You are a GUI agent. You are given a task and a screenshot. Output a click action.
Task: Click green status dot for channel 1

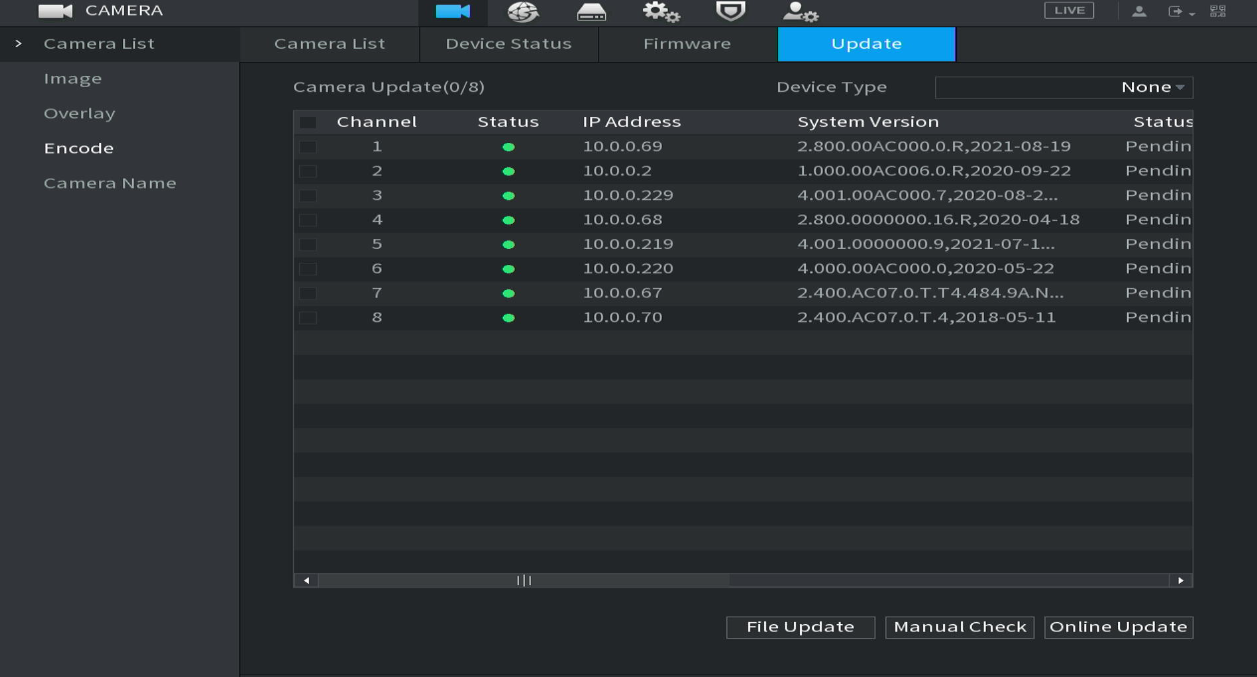pos(508,147)
